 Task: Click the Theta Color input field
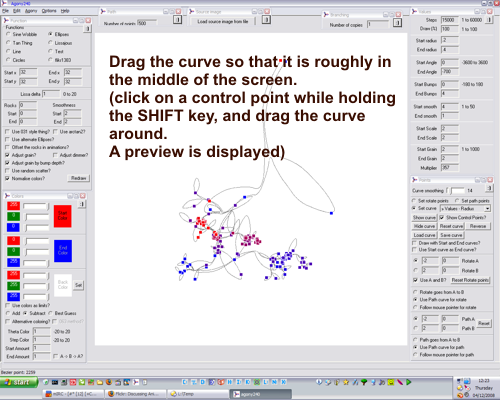click(x=42, y=331)
